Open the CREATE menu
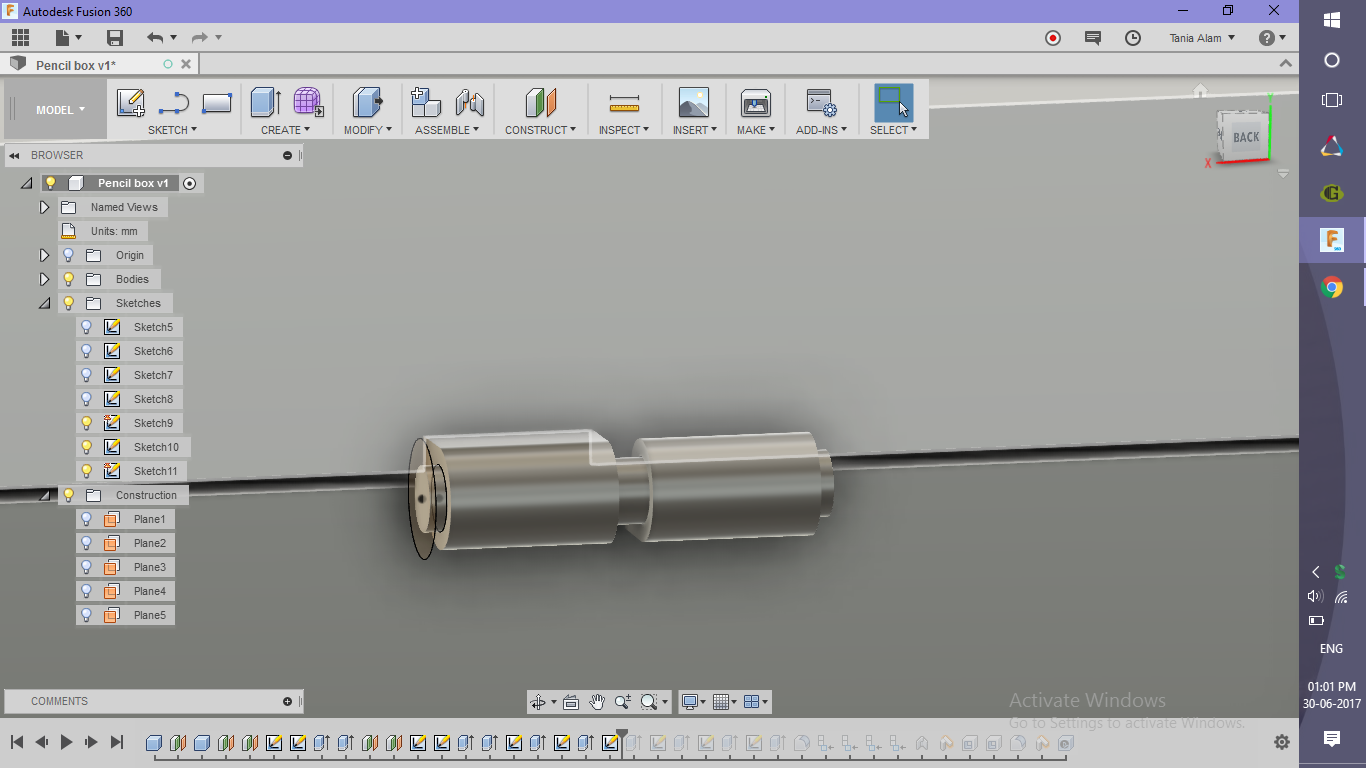The height and width of the screenshot is (768, 1366). pos(285,130)
